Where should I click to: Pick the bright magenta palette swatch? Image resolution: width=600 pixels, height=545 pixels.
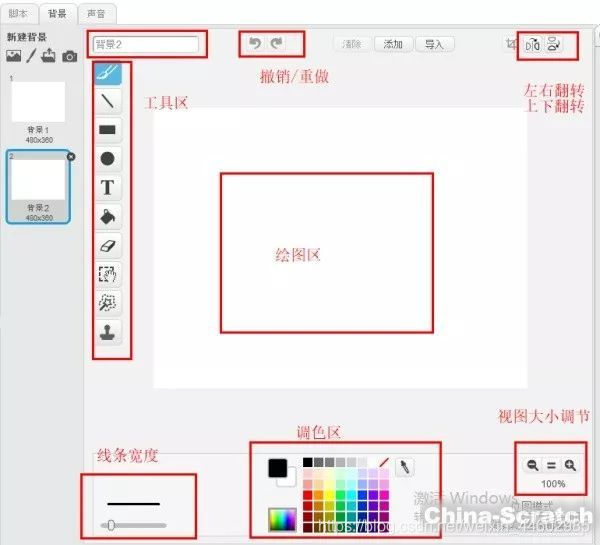click(384, 495)
